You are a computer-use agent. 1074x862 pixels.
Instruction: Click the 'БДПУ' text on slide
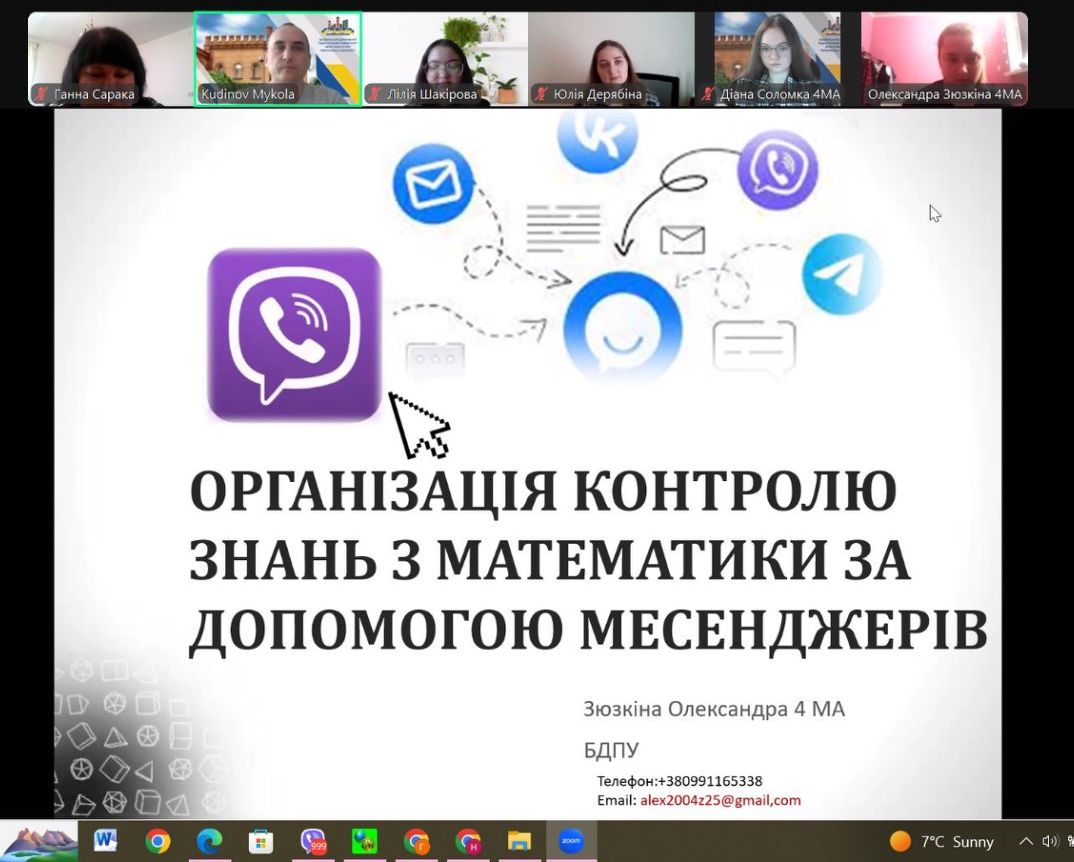coord(611,750)
